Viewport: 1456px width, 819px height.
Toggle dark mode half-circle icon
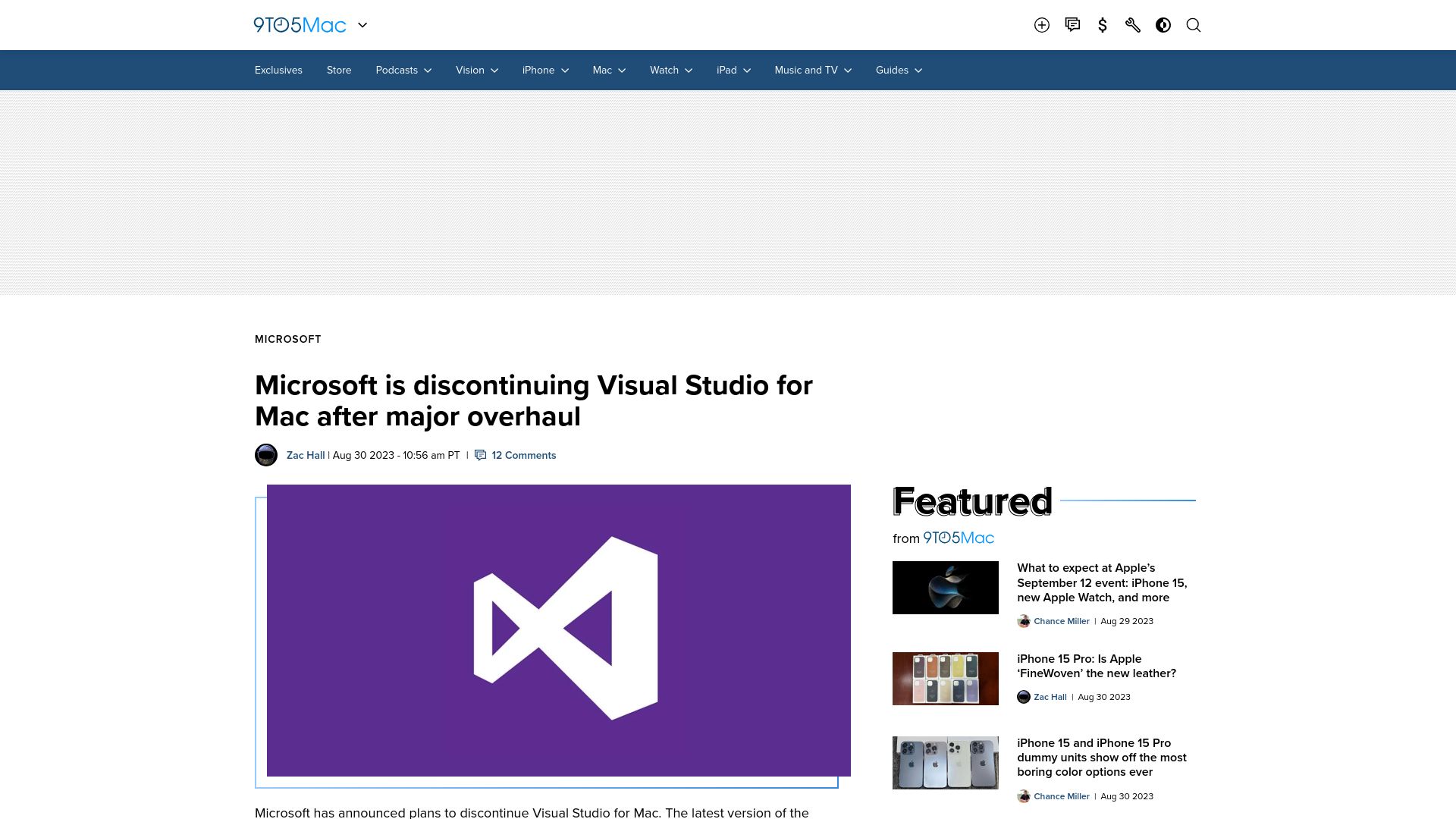[x=1163, y=25]
